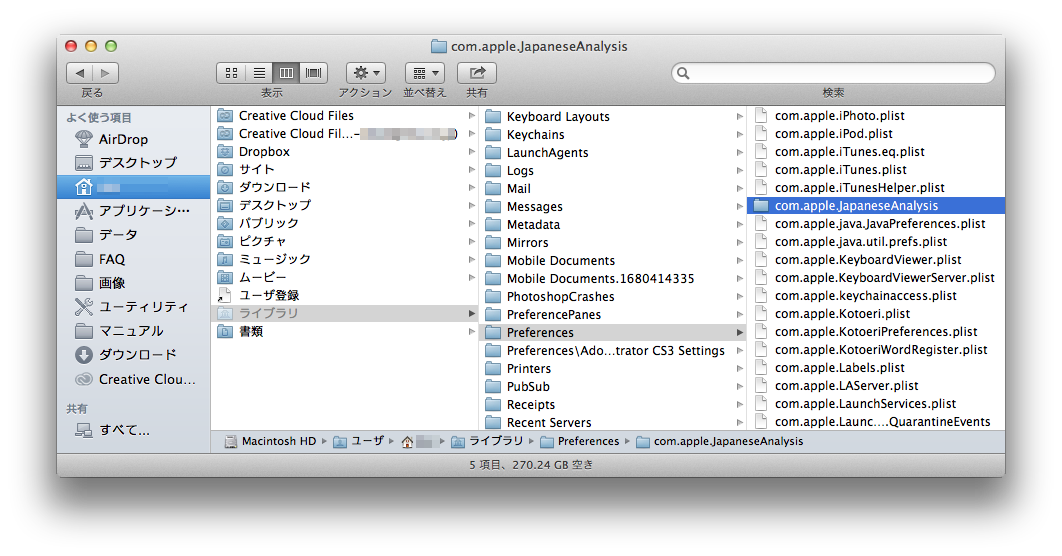This screenshot has height=556, width=1062.
Task: Open ユーティリティ in the sidebar
Action: click(x=133, y=307)
